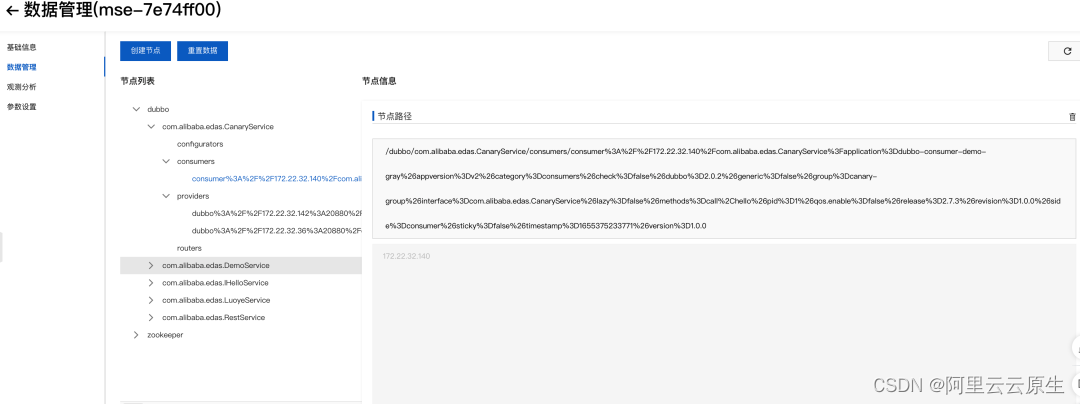1080x404 pixels.
Task: Delete node via trash icon near 节点路径
Action: pos(1072,117)
